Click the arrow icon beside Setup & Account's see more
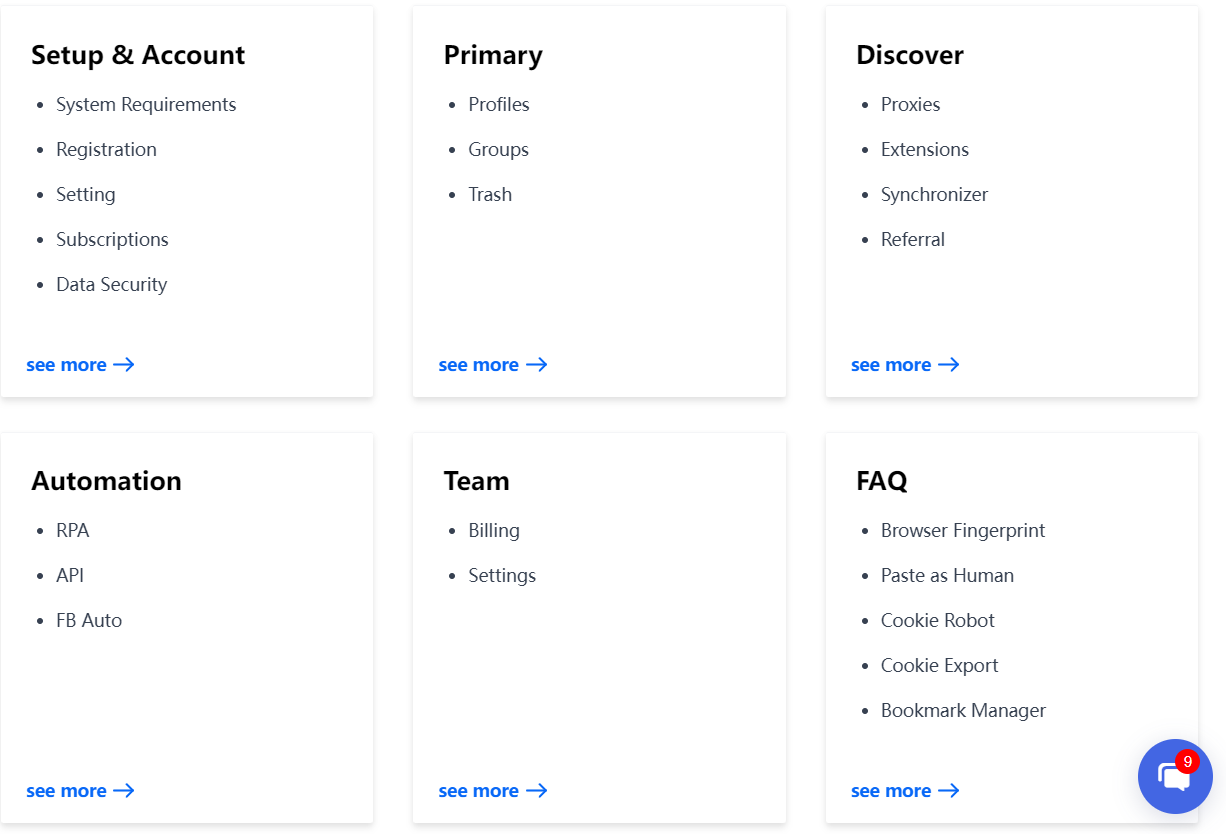Viewport: 1226px width, 834px height. pyautogui.click(x=126, y=364)
